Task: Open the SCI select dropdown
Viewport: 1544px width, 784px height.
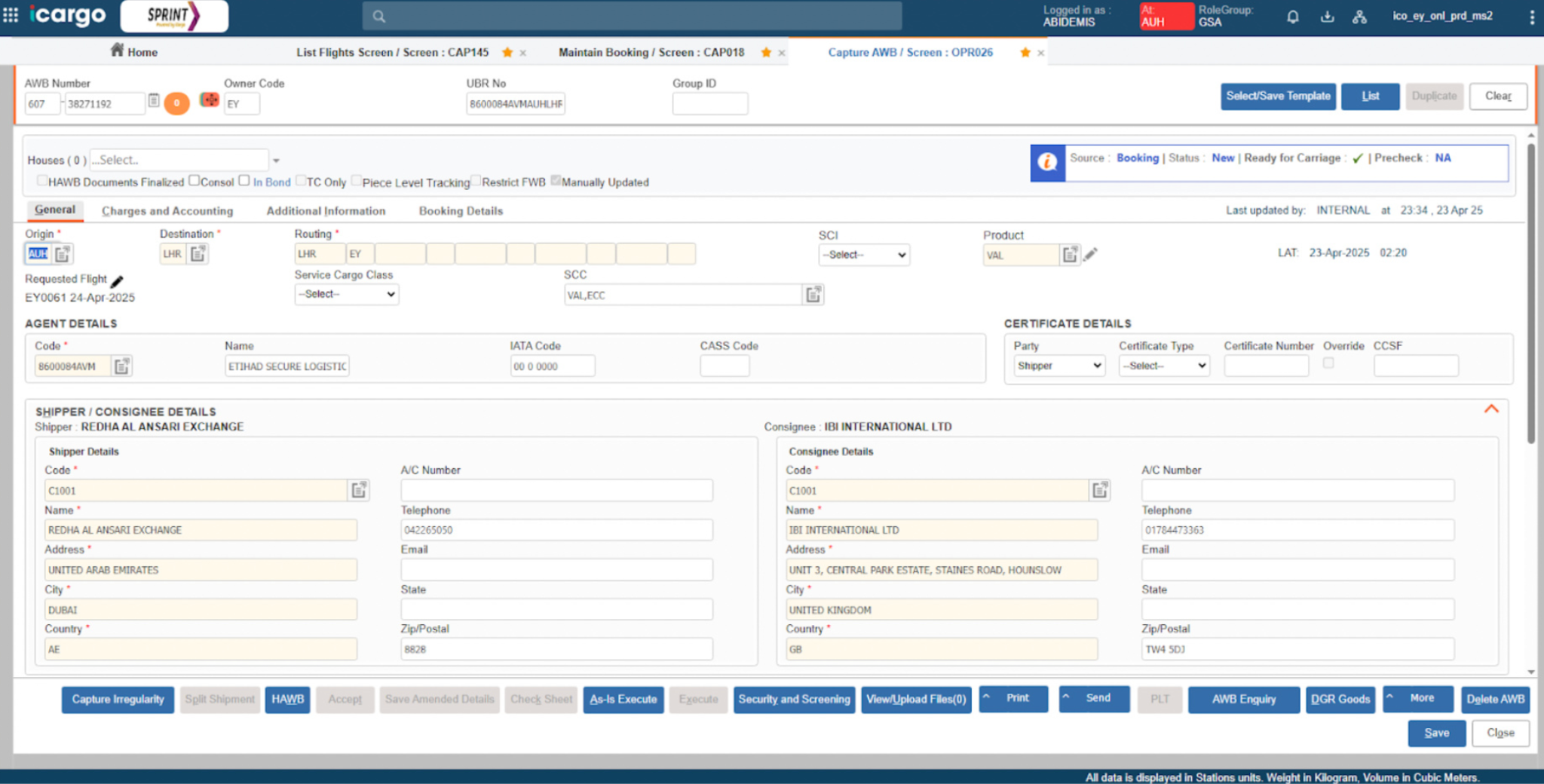Action: point(864,255)
